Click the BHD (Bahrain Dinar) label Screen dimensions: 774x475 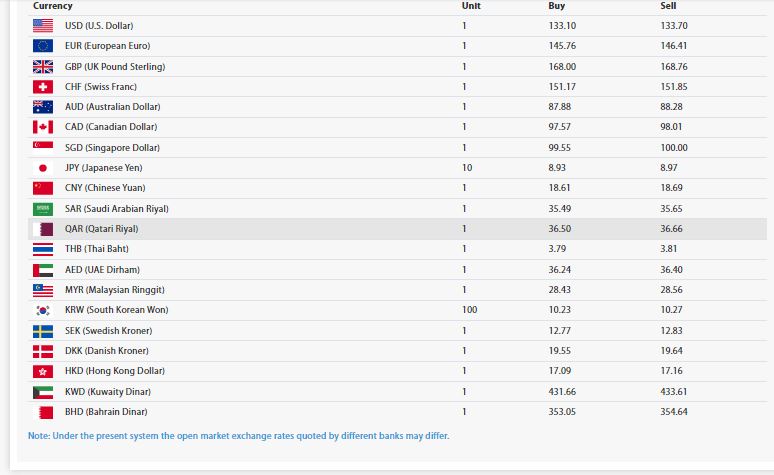tap(103, 411)
